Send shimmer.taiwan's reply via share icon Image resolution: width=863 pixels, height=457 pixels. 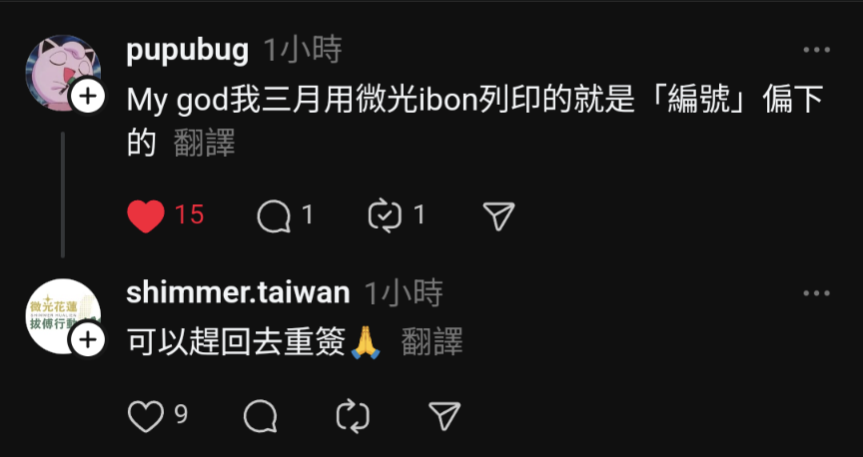point(444,416)
